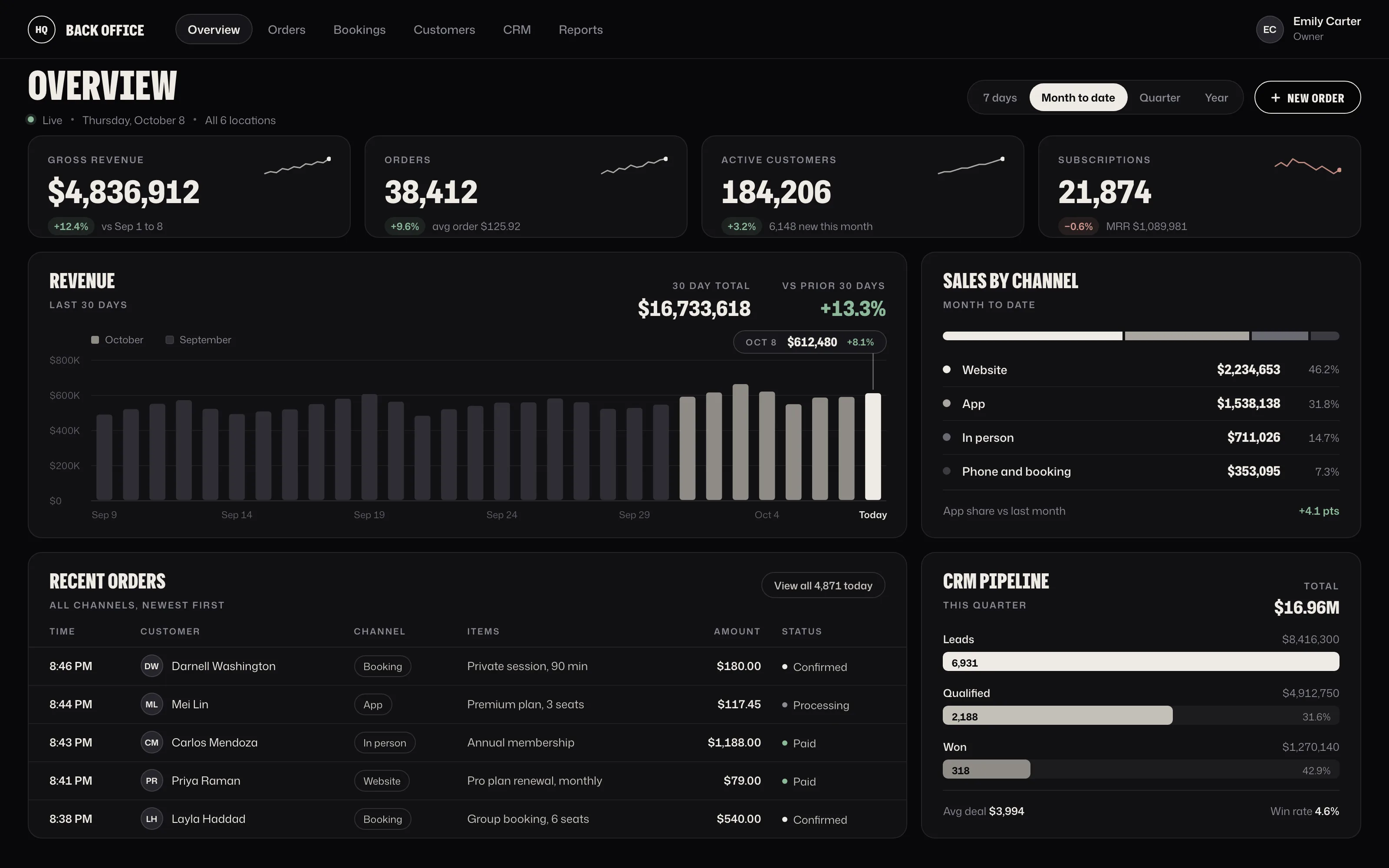The width and height of the screenshot is (1389, 868).
Task: Click All 6 locations text
Action: (x=240, y=121)
